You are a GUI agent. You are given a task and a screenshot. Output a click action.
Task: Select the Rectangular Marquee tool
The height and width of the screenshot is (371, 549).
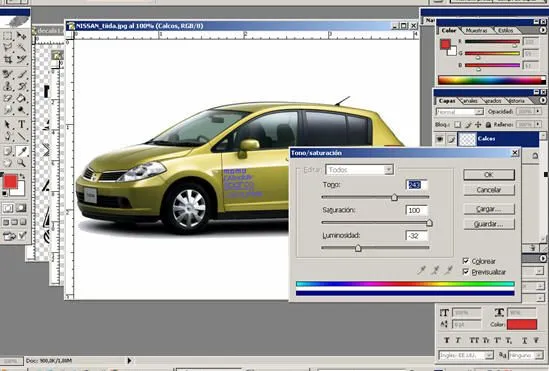8,36
